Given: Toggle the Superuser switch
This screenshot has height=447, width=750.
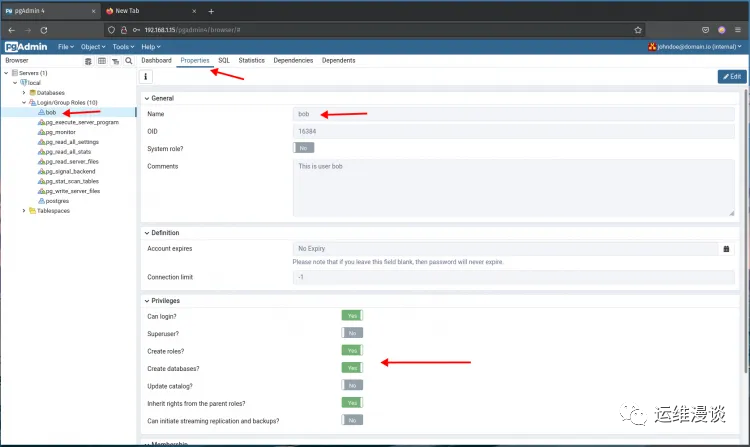Looking at the screenshot, I should click(x=353, y=333).
